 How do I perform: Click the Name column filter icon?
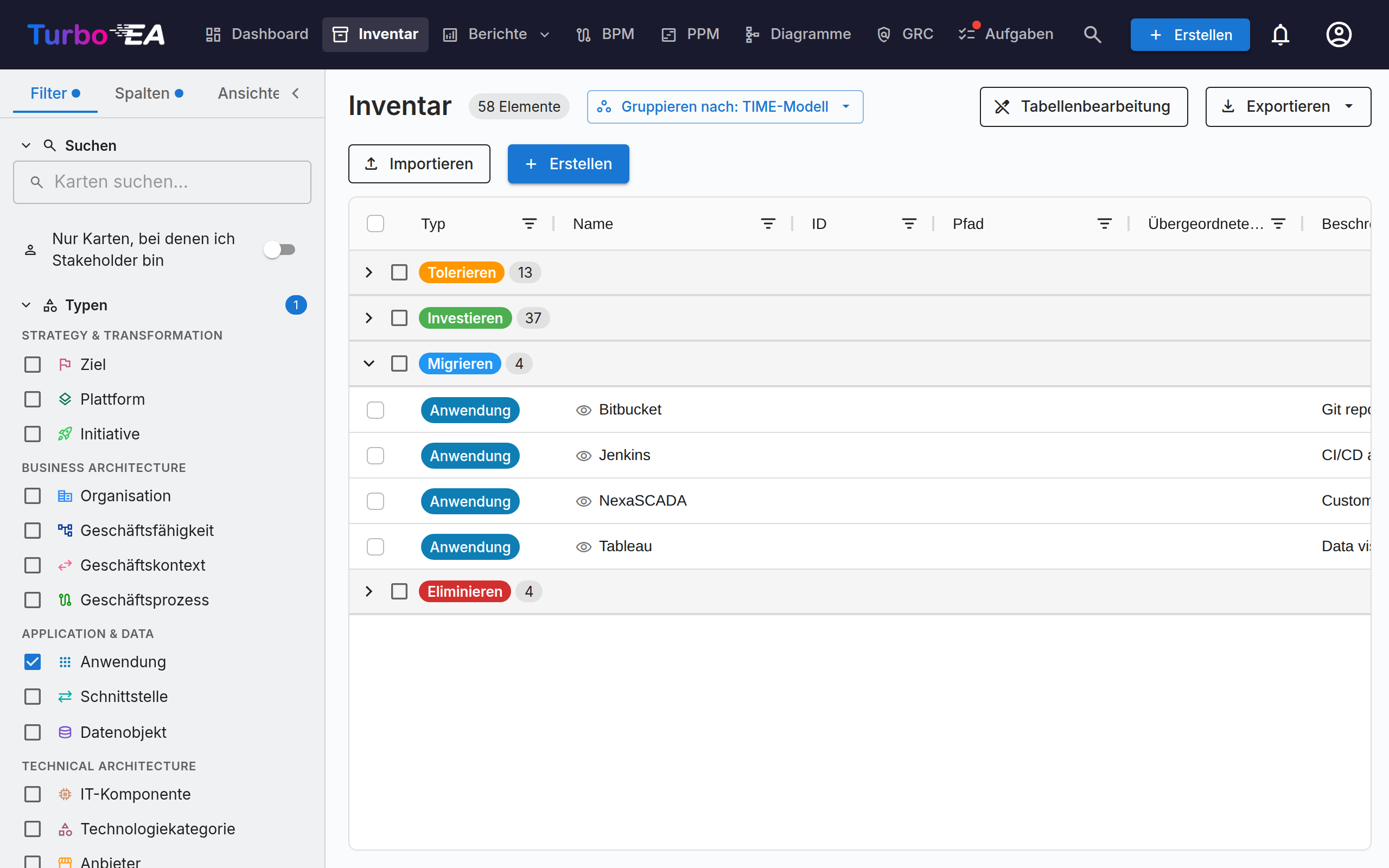768,224
